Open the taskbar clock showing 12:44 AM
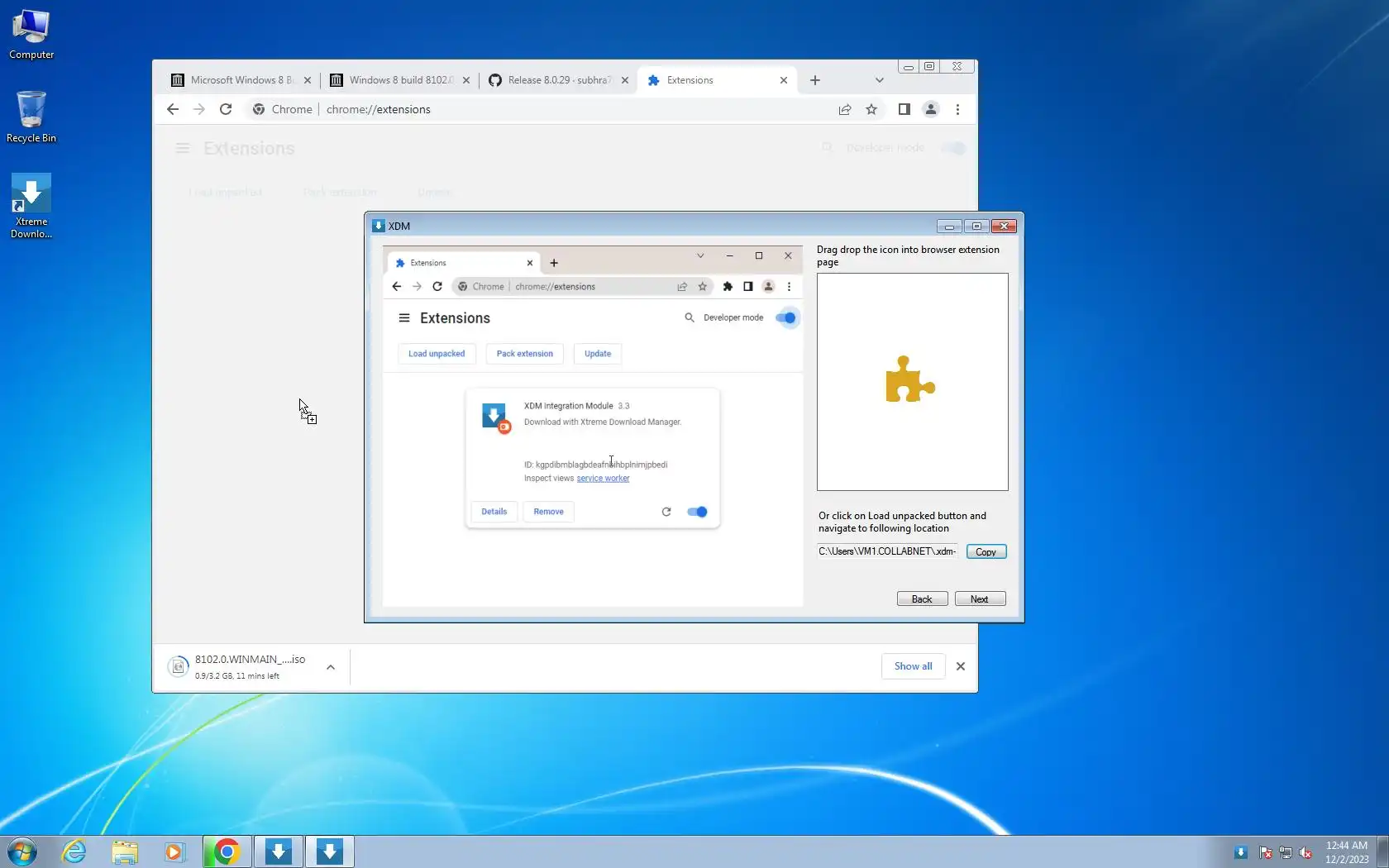The height and width of the screenshot is (868, 1389). coord(1347,852)
